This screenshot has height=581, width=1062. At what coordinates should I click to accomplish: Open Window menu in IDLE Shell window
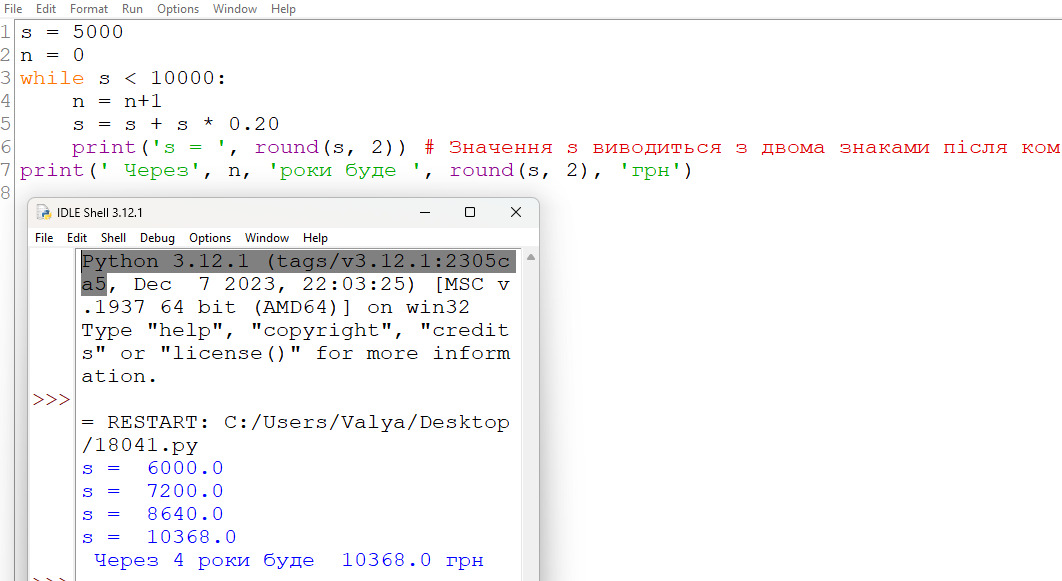(267, 238)
